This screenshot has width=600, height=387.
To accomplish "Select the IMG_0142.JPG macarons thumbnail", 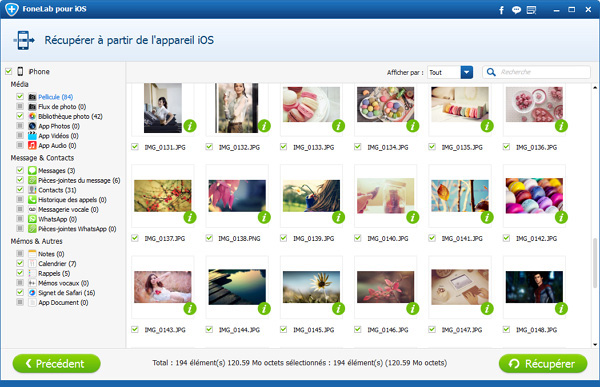I will click(x=534, y=196).
